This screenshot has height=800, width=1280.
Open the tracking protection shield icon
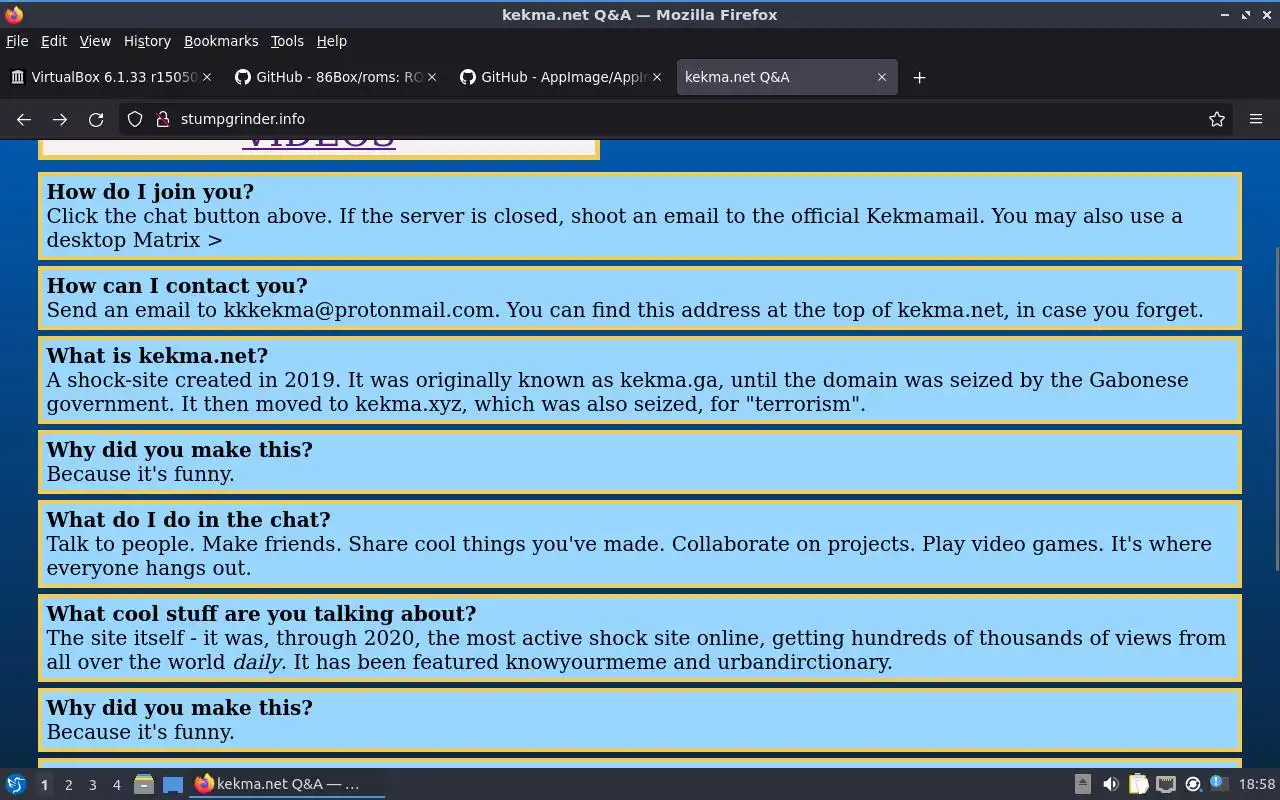pos(135,119)
